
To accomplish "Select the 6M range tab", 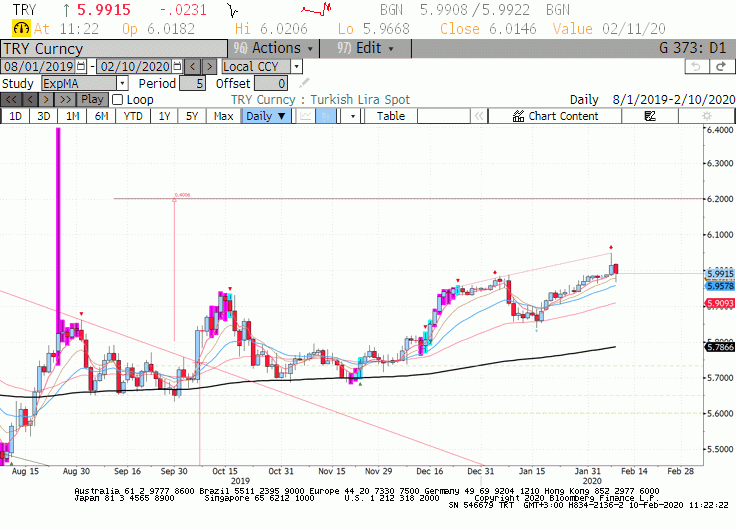I will [x=101, y=116].
